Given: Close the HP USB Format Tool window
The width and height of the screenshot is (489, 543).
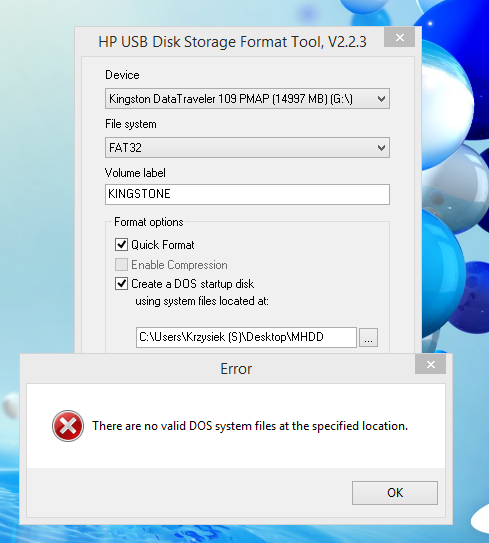Looking at the screenshot, I should coord(399,37).
